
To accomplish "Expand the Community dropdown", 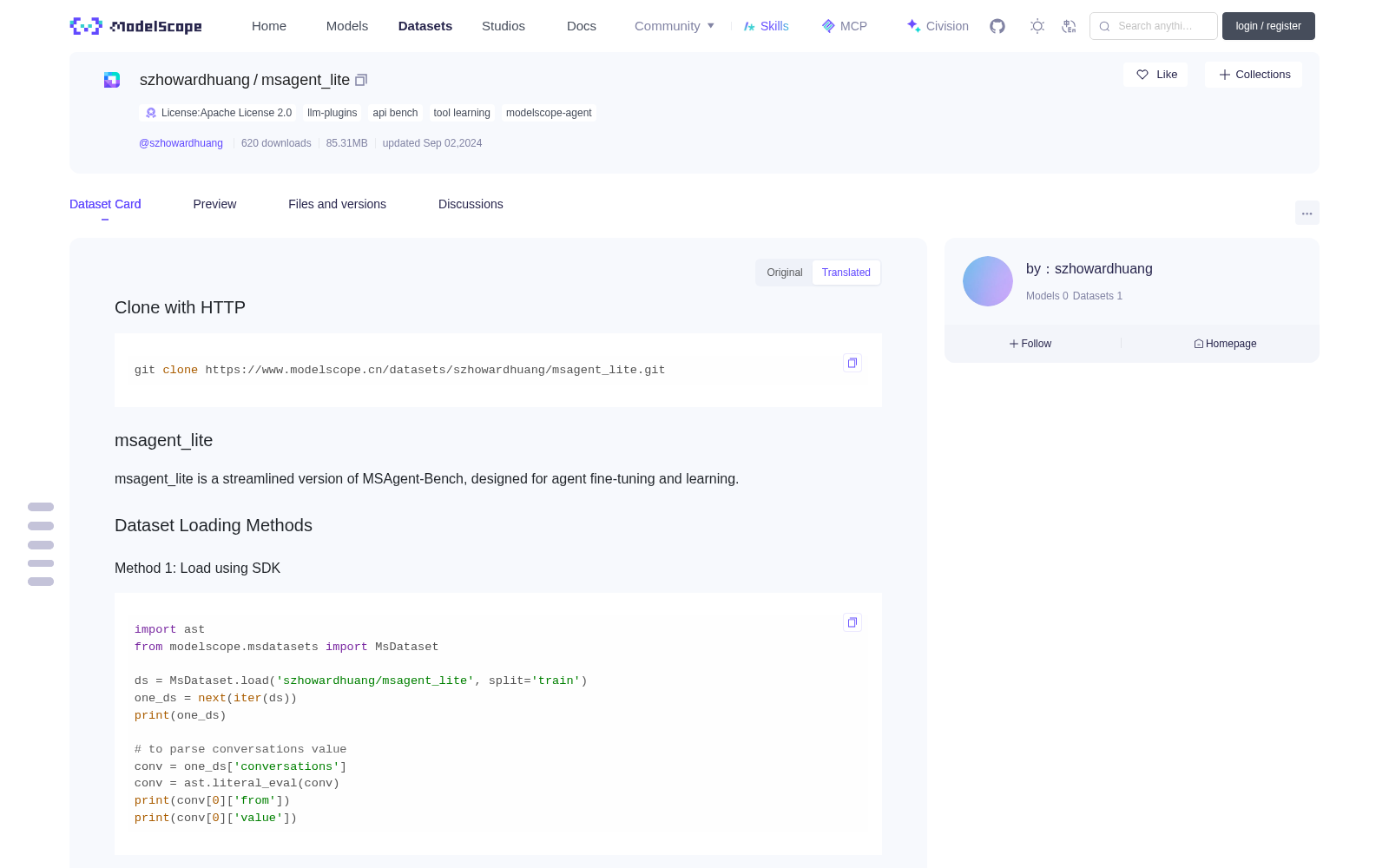I will [x=675, y=26].
